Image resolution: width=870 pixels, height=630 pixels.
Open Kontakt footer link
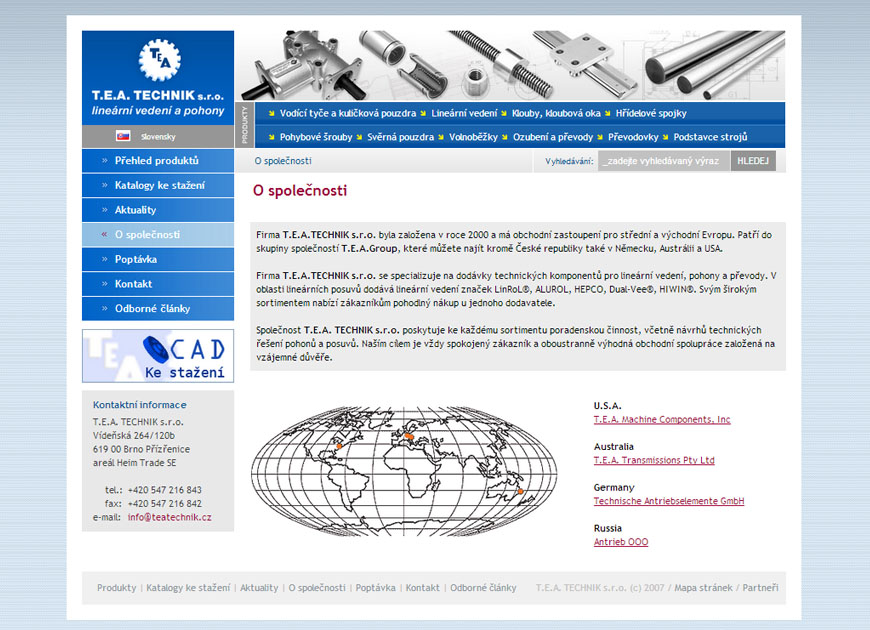pos(422,588)
